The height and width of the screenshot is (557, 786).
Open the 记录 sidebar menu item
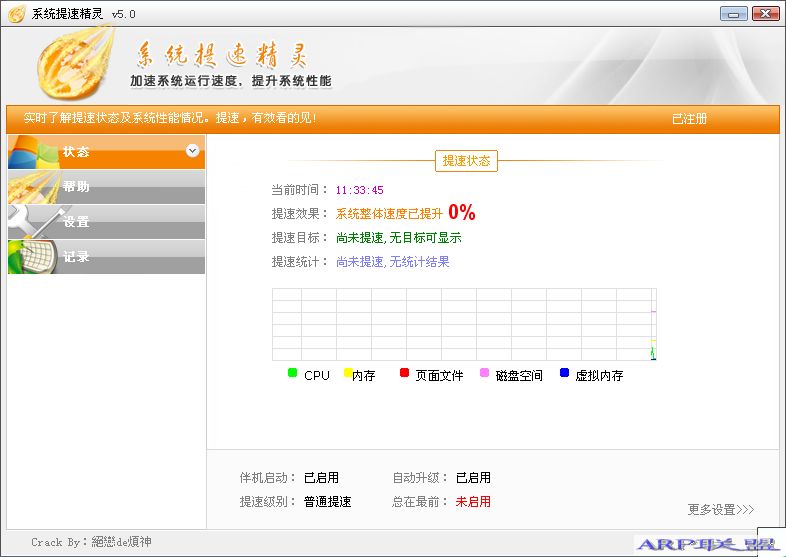[77, 257]
